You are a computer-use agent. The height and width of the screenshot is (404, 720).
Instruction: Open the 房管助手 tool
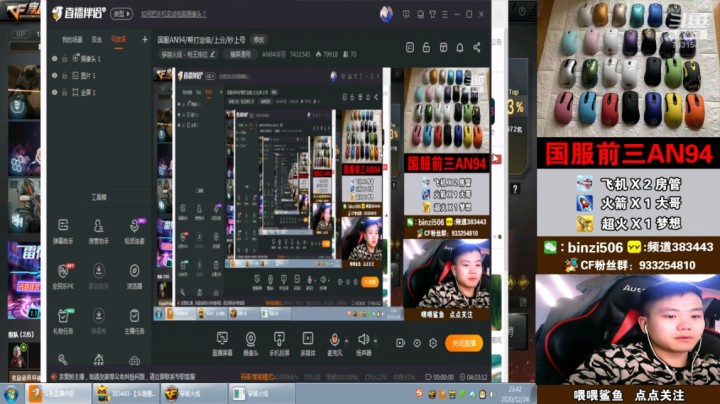click(98, 231)
